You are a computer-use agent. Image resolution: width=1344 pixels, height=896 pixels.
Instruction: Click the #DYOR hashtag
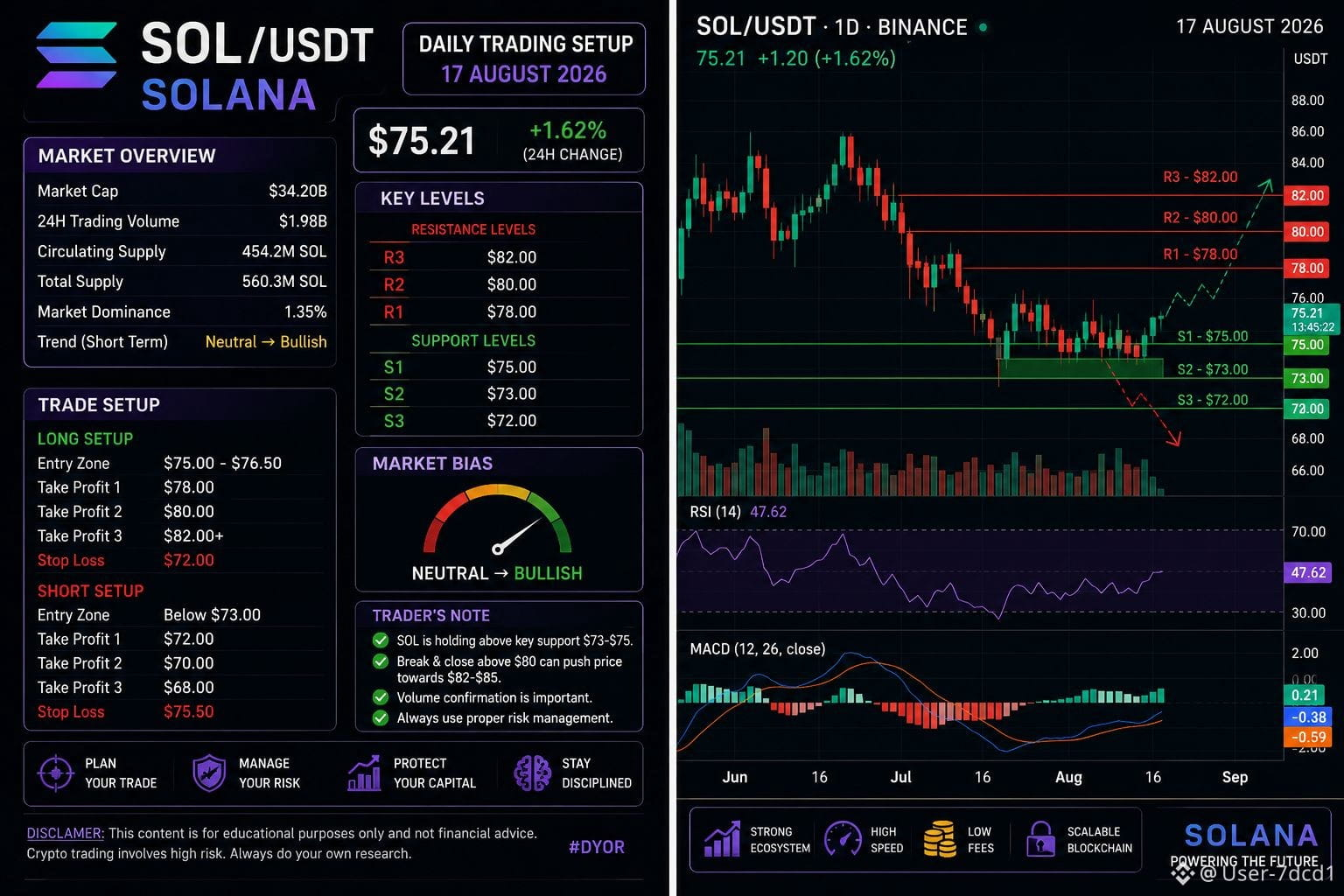(597, 847)
